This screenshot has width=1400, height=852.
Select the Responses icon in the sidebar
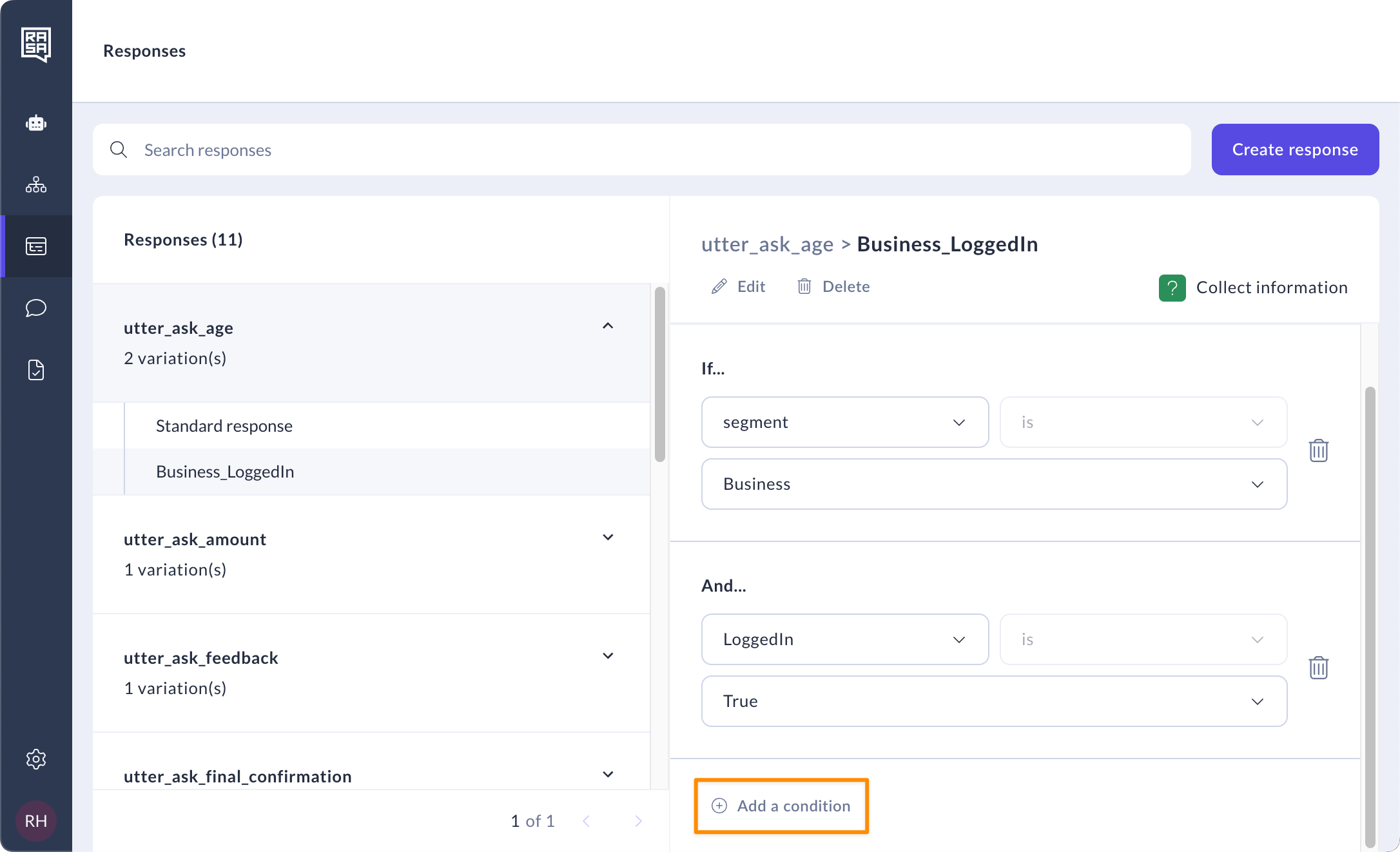(x=36, y=246)
